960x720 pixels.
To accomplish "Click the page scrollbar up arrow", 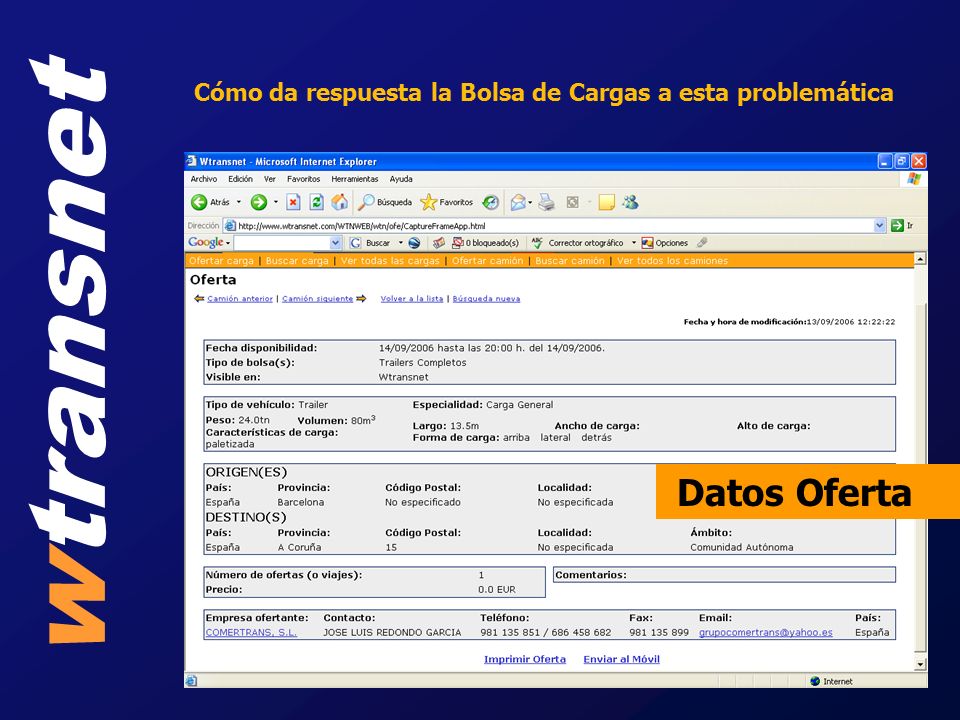I will pos(920,259).
